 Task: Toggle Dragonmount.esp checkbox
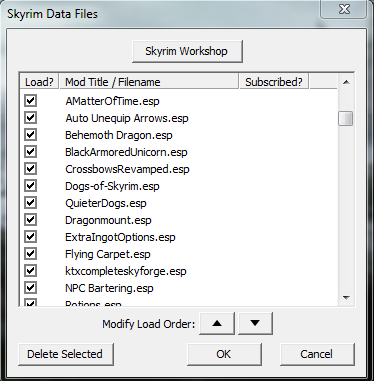(x=30, y=220)
